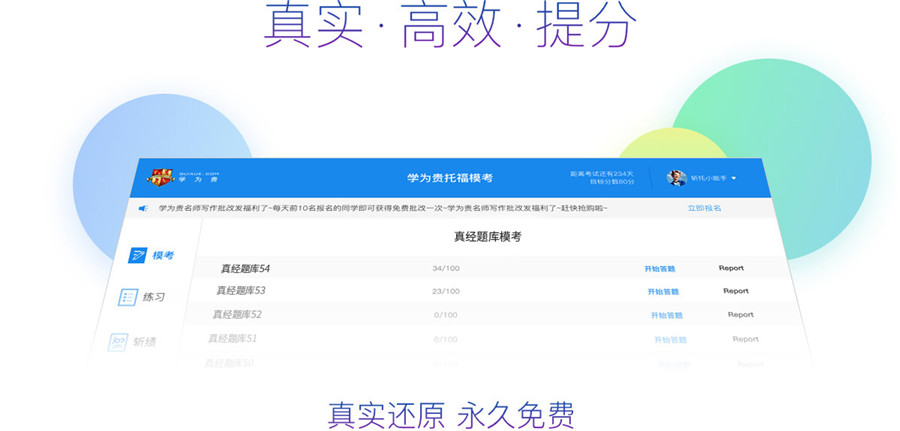Click 开始答题 for 真经题库52
Viewport: 900px width, 431px height.
point(667,315)
